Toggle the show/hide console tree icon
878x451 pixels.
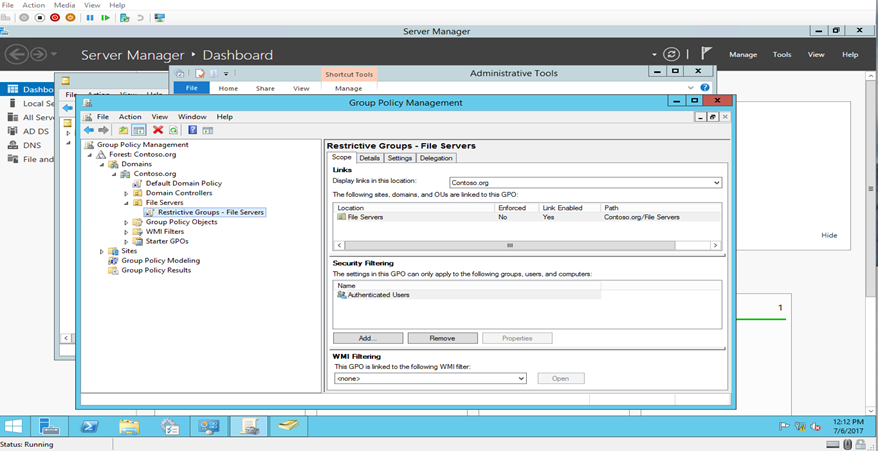(x=138, y=130)
